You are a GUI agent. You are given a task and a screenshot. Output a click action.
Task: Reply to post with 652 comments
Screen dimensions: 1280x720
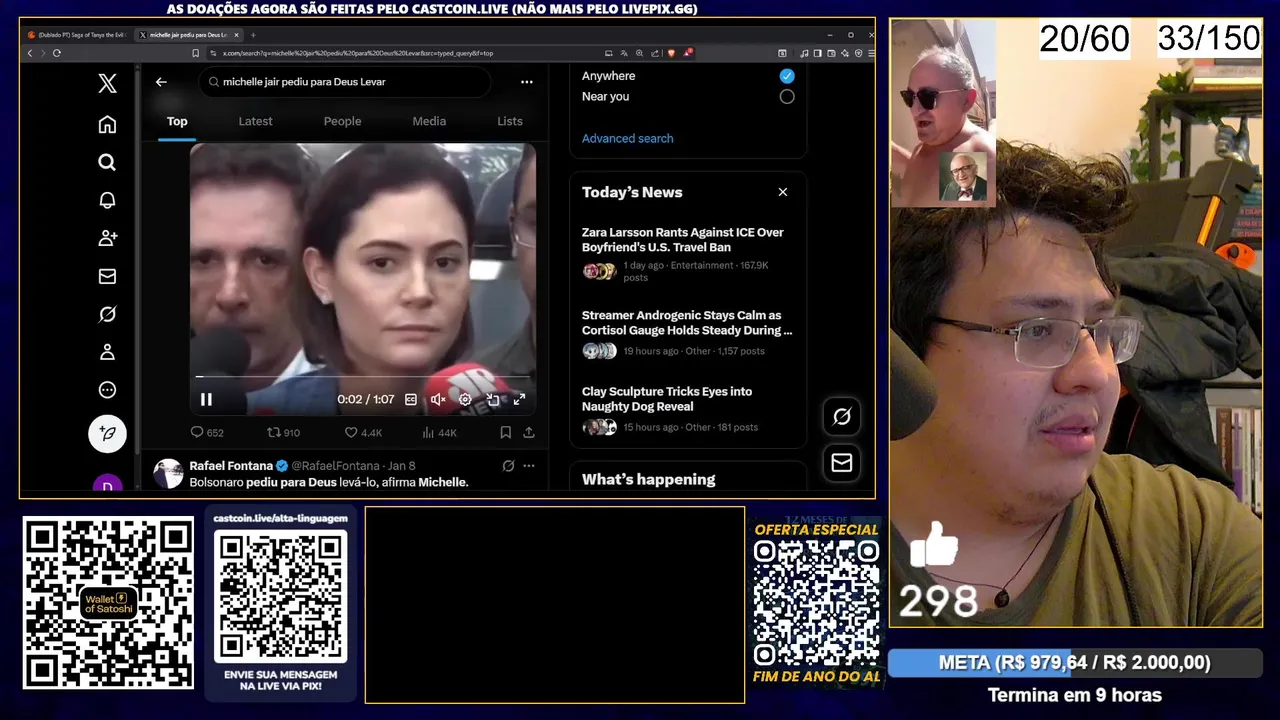pyautogui.click(x=207, y=433)
